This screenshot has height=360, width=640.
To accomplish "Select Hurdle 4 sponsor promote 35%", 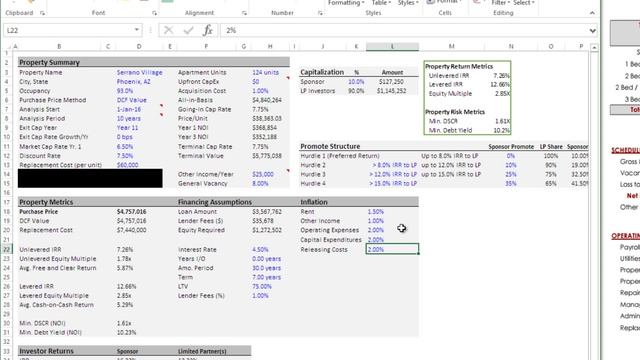I will 511,184.
